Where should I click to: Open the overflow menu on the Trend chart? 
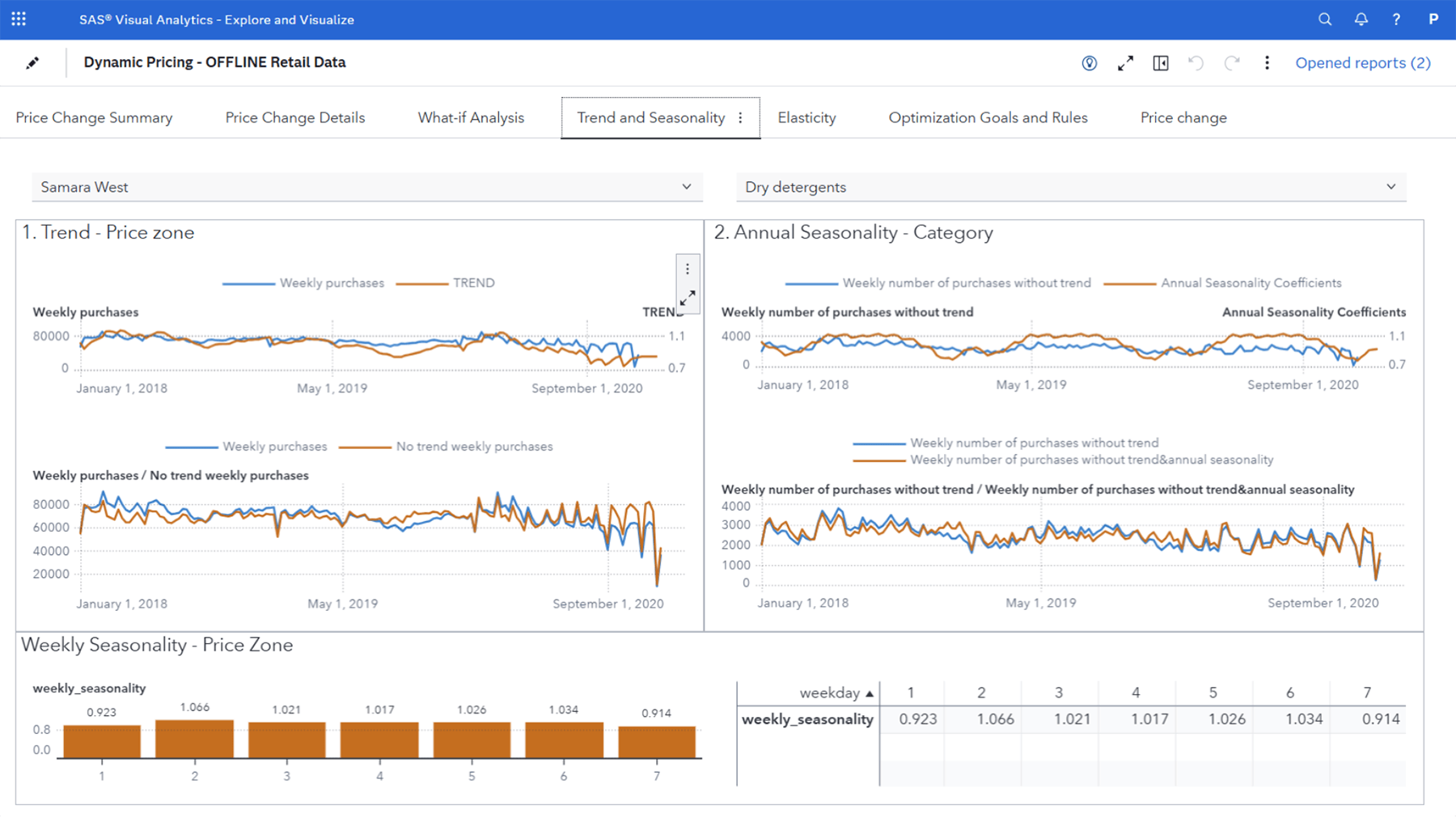tap(687, 268)
